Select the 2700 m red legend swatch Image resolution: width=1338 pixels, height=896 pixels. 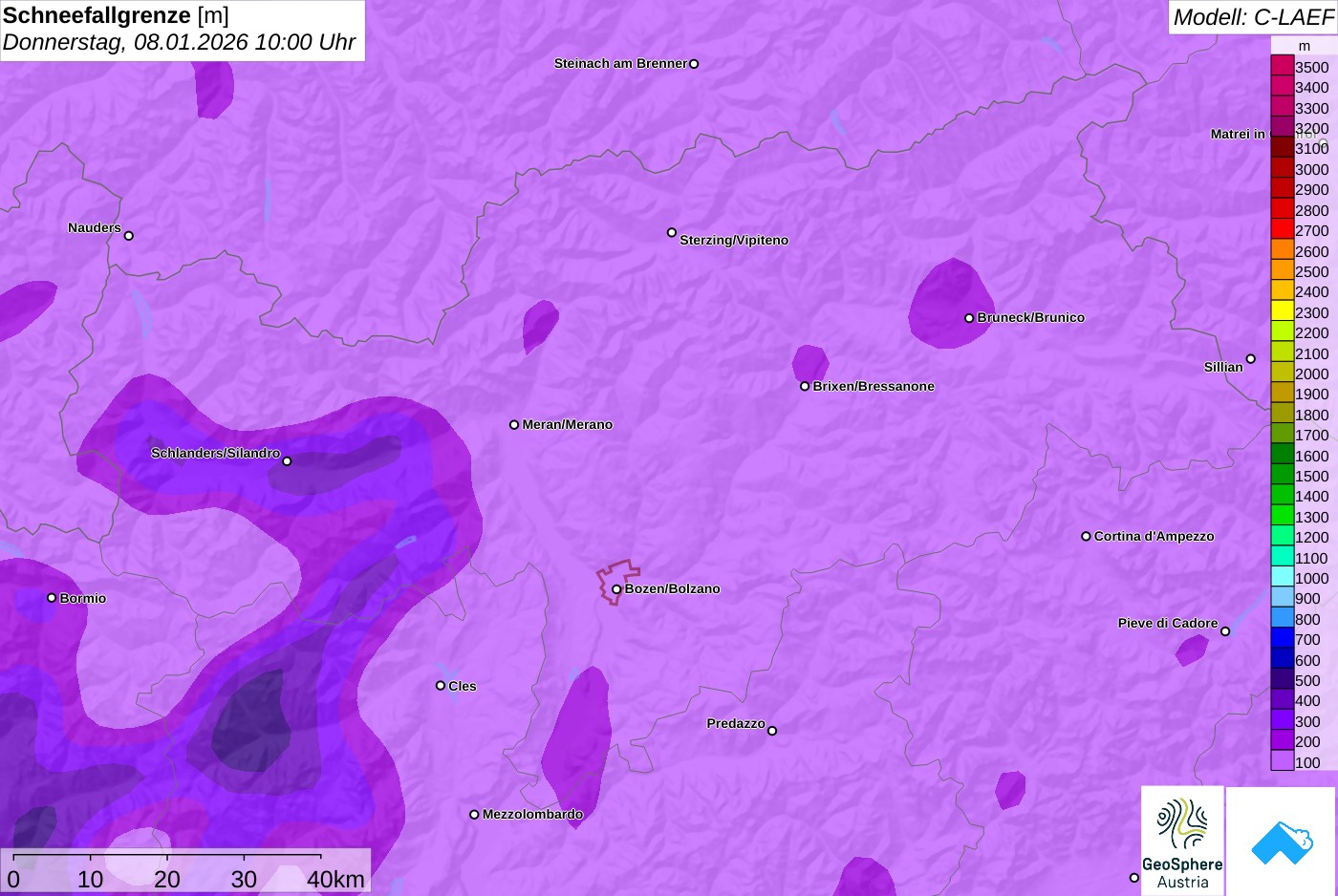click(x=1282, y=229)
